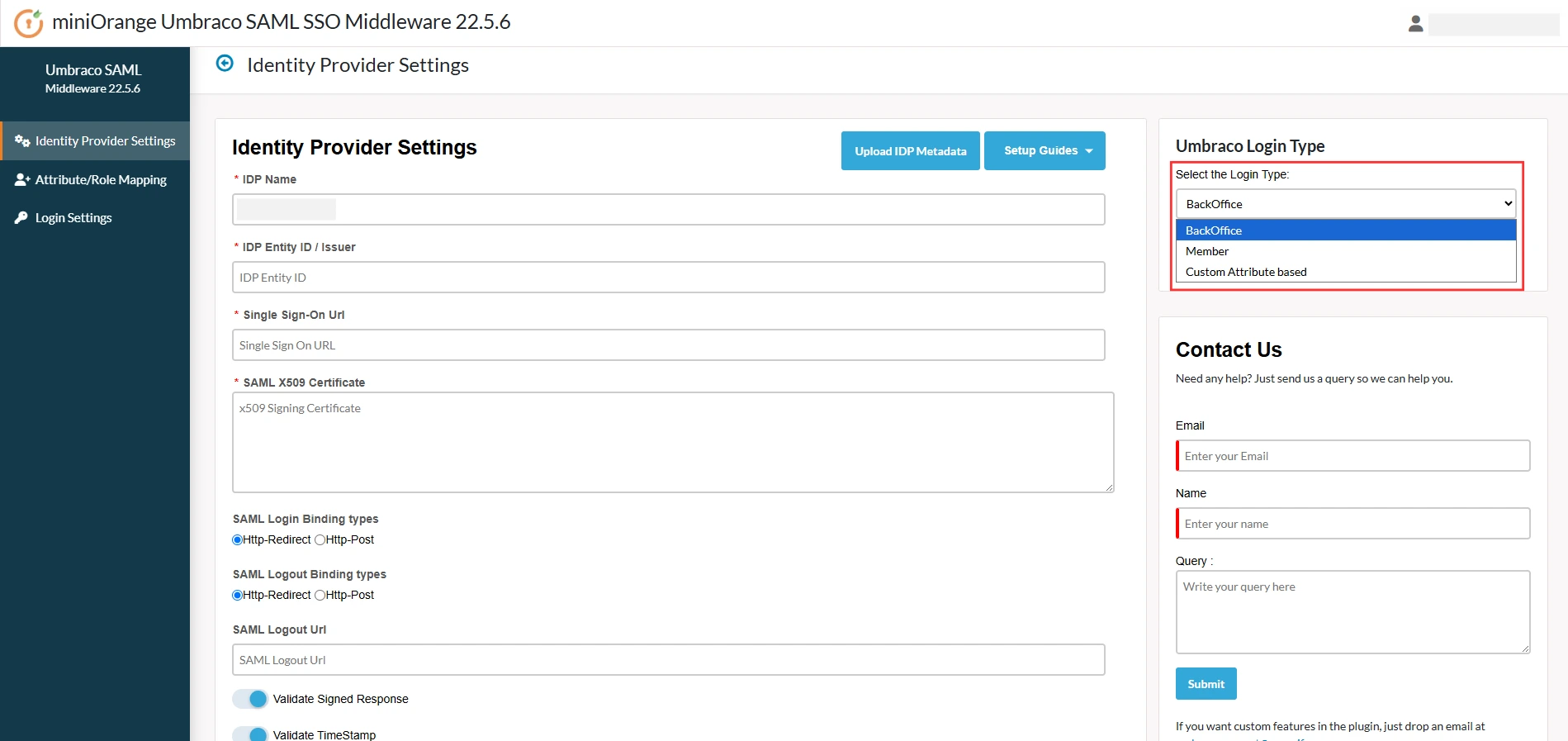Click the gears icon in sidebar
This screenshot has height=741, width=1568.
tap(22, 141)
